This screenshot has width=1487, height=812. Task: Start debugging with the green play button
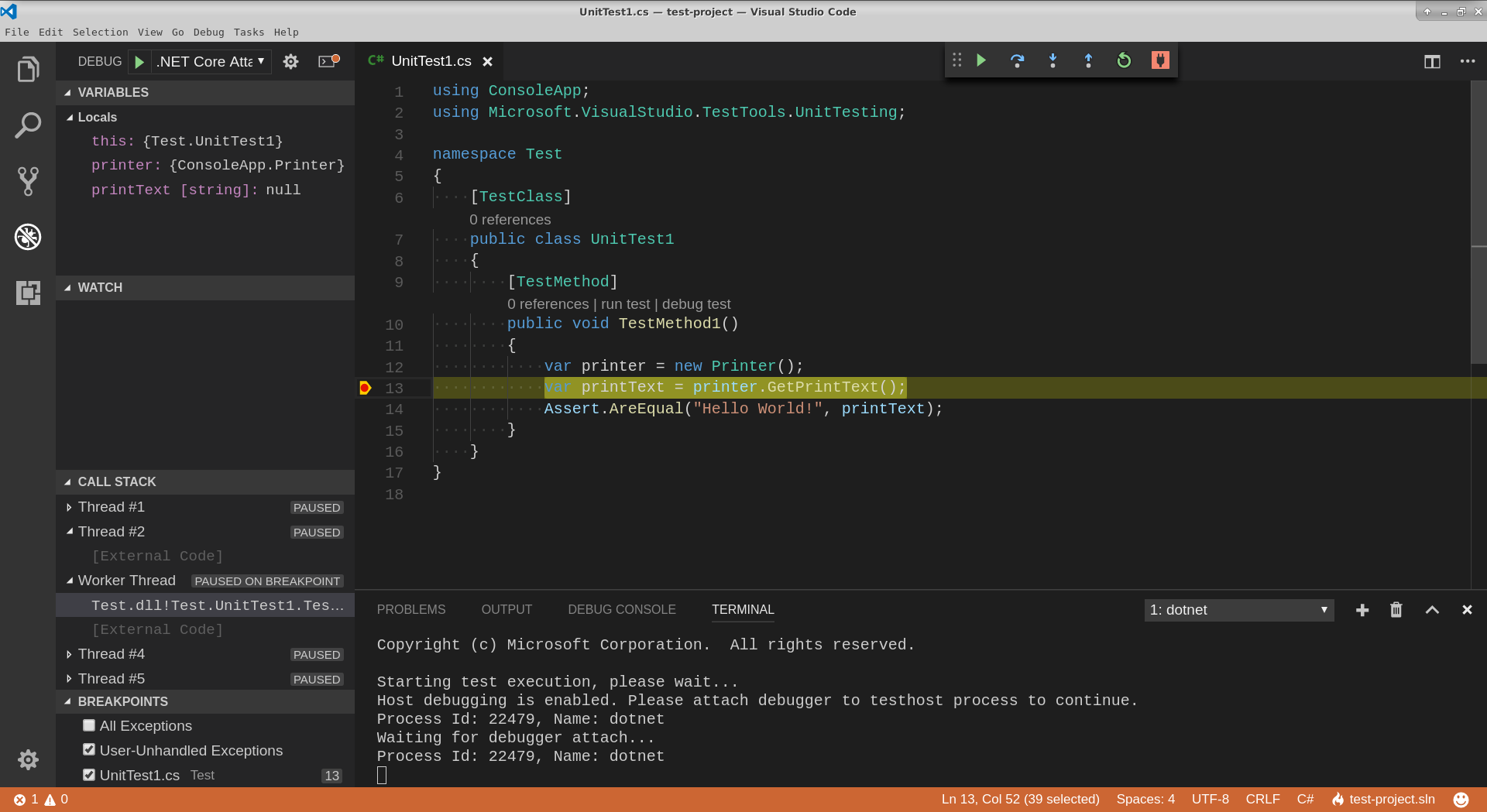click(x=139, y=62)
